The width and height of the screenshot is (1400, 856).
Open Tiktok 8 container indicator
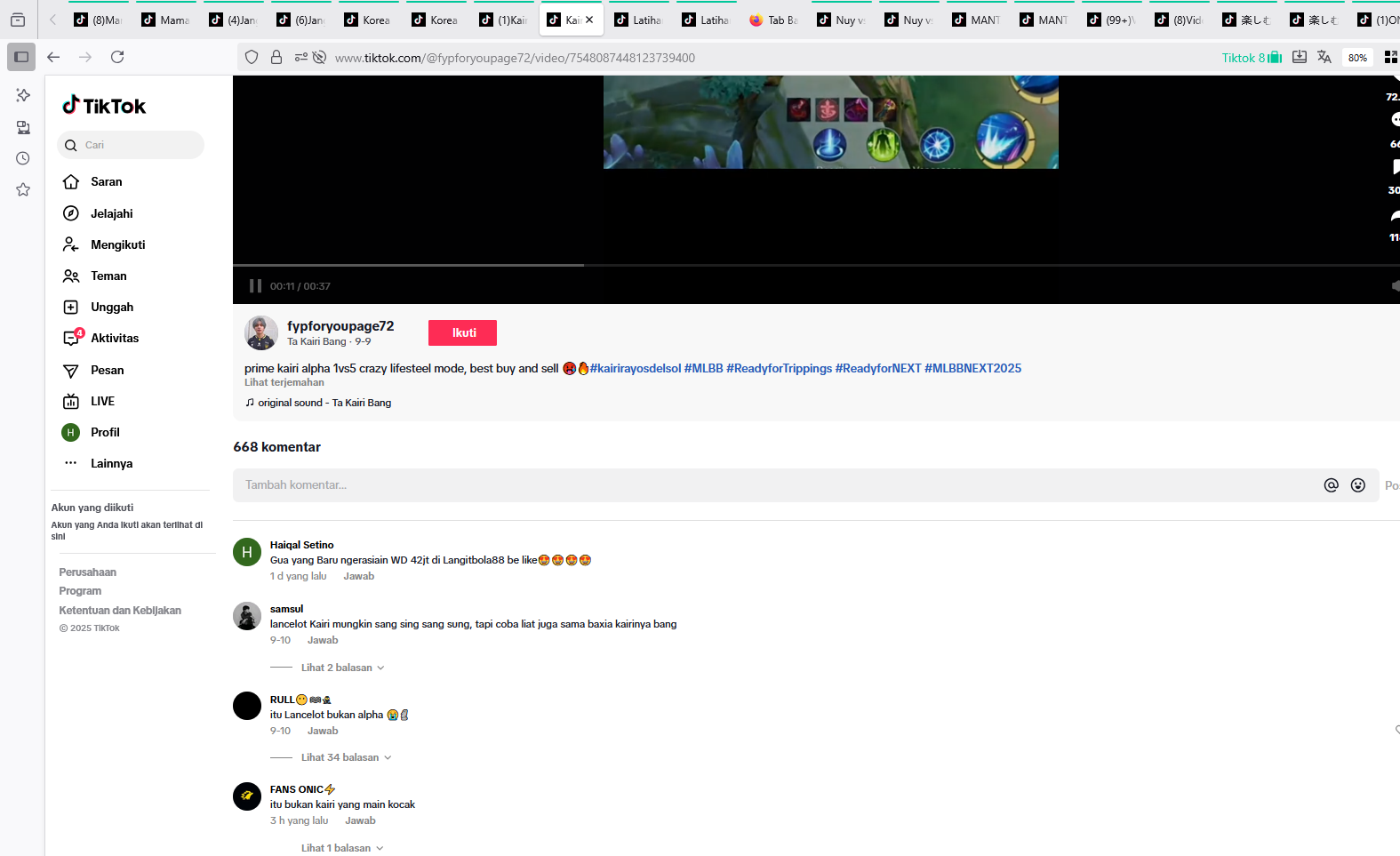point(1252,58)
